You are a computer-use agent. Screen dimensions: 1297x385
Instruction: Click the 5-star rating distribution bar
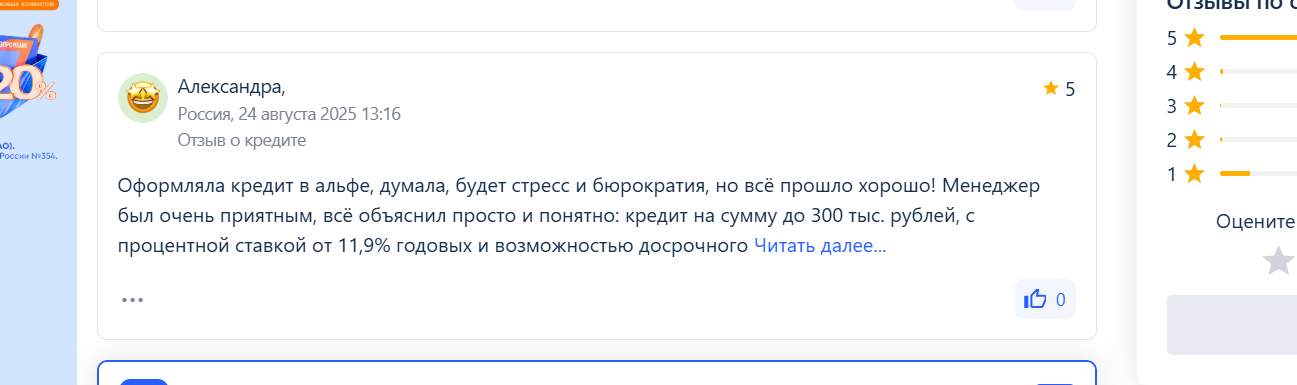click(x=1258, y=38)
